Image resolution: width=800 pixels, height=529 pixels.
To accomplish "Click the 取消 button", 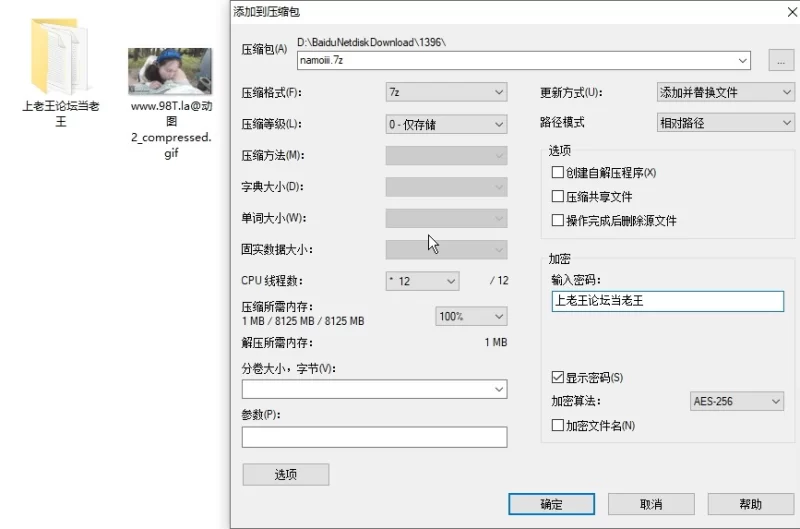I will (651, 504).
